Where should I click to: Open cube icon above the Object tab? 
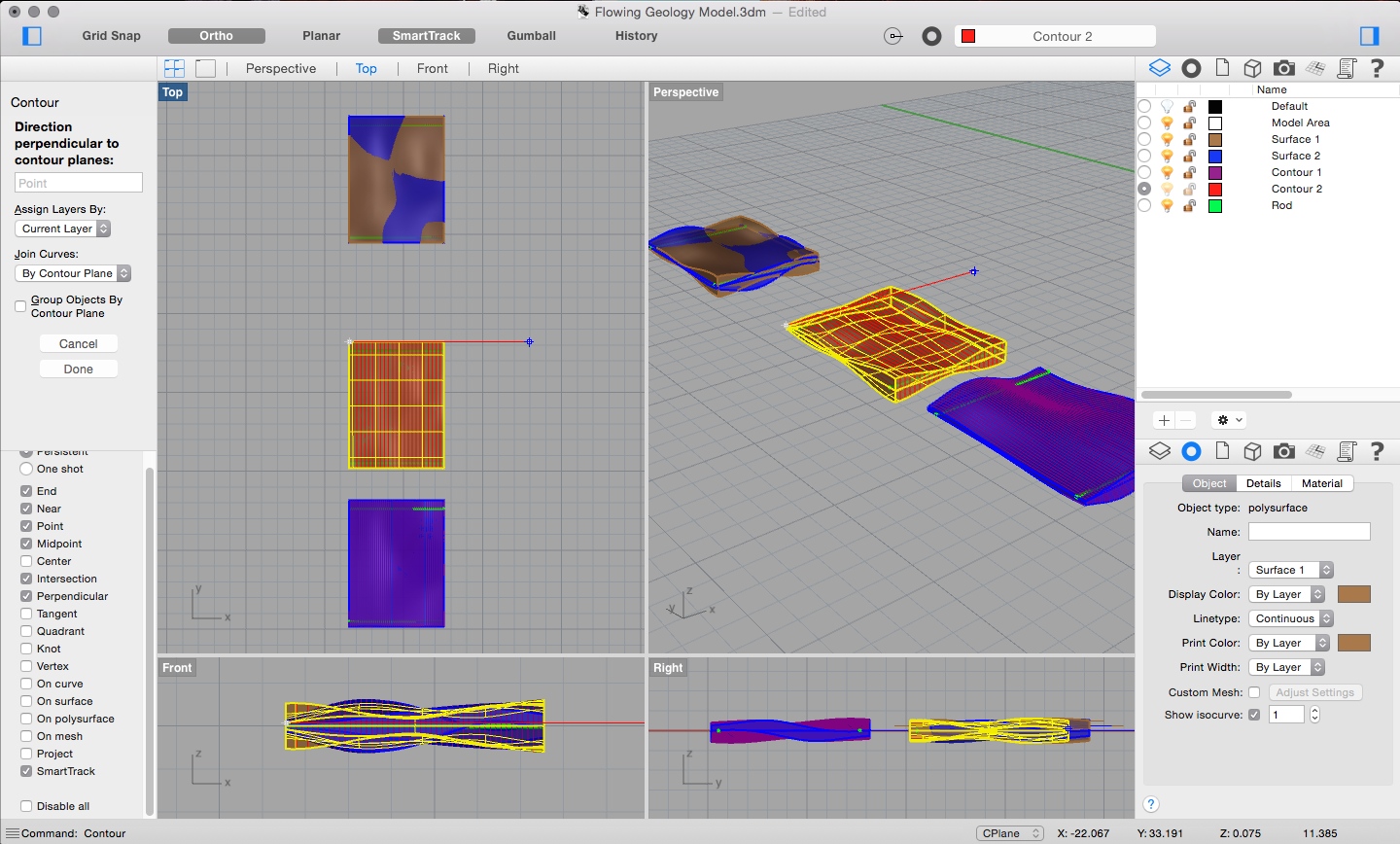(1253, 451)
